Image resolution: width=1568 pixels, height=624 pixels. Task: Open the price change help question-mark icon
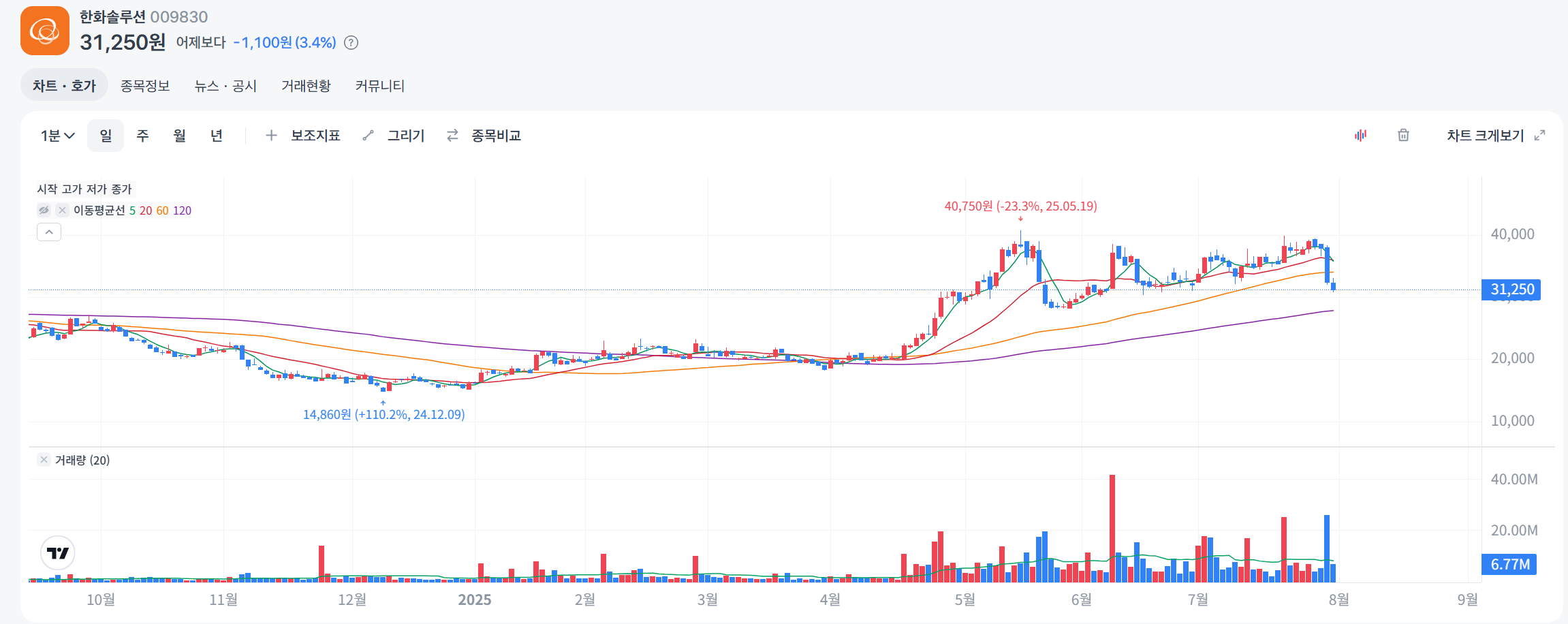[351, 43]
